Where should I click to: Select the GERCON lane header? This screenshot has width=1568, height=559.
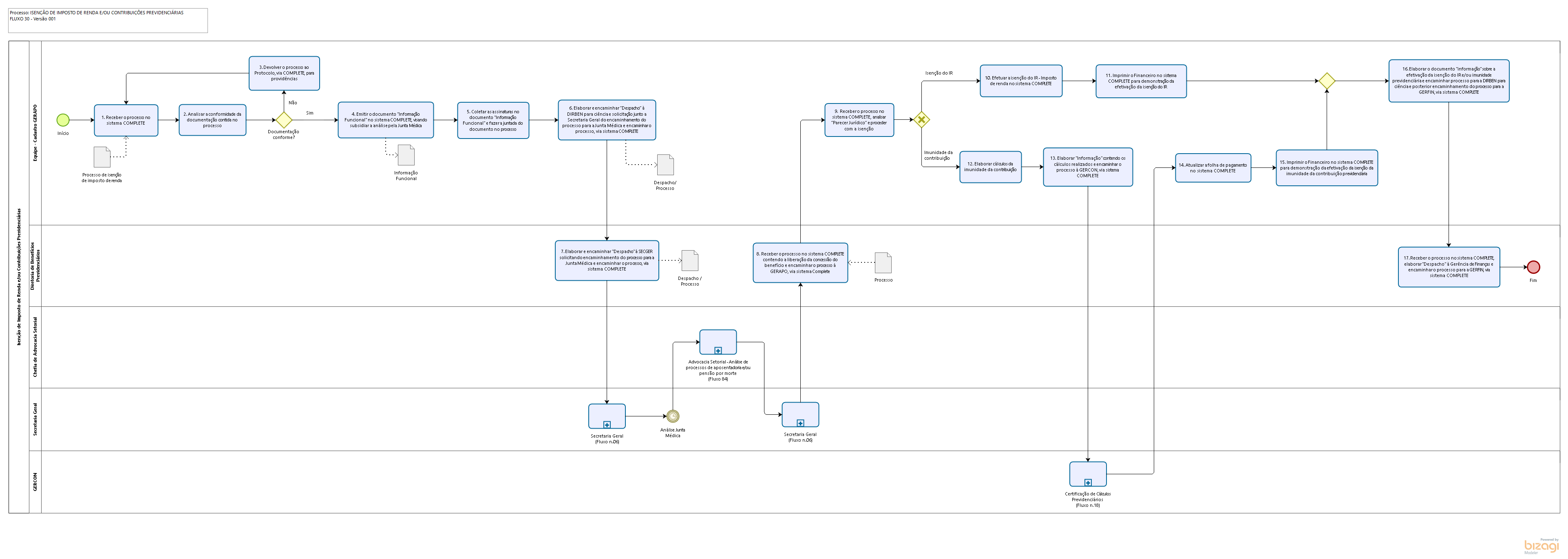[x=35, y=482]
